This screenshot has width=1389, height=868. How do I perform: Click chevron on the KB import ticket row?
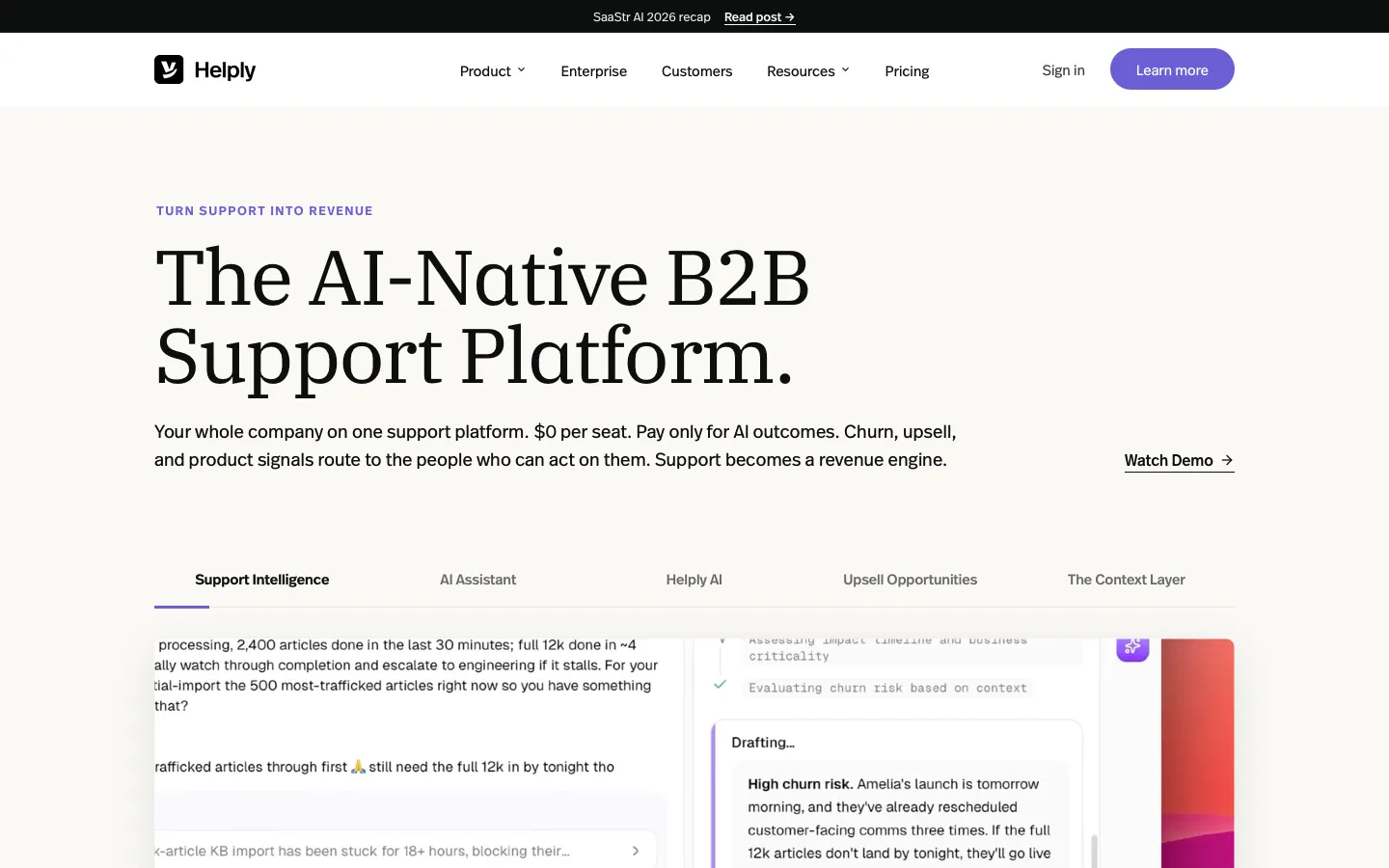coord(636,851)
